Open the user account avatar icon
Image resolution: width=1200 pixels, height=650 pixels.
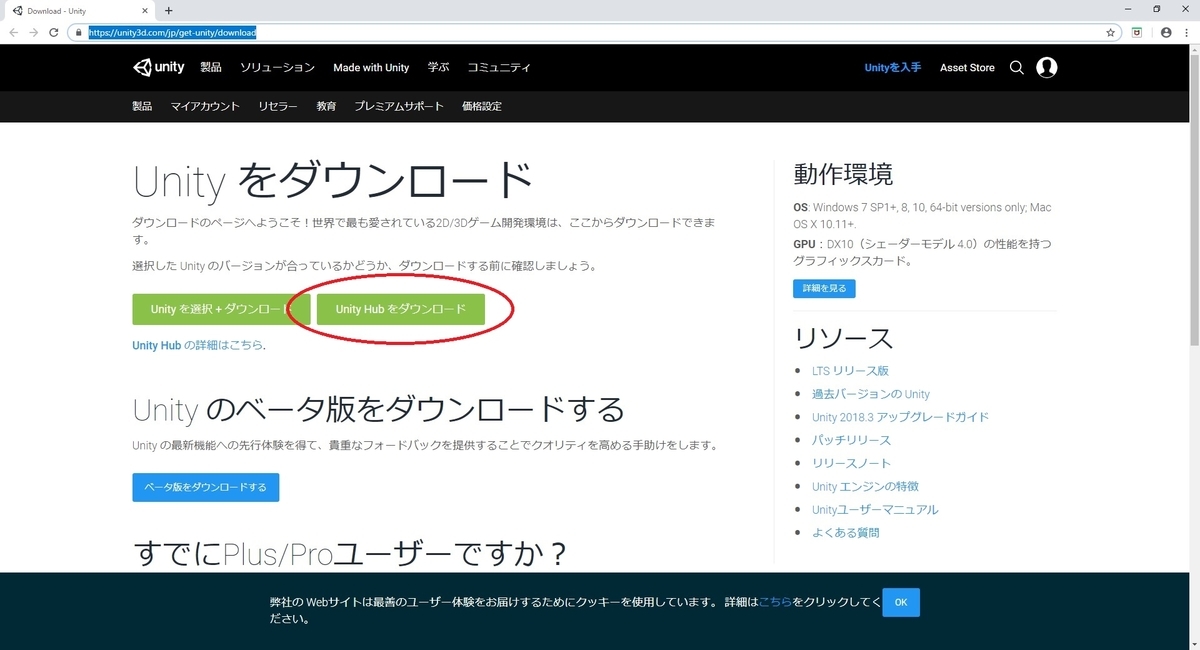[x=1047, y=67]
